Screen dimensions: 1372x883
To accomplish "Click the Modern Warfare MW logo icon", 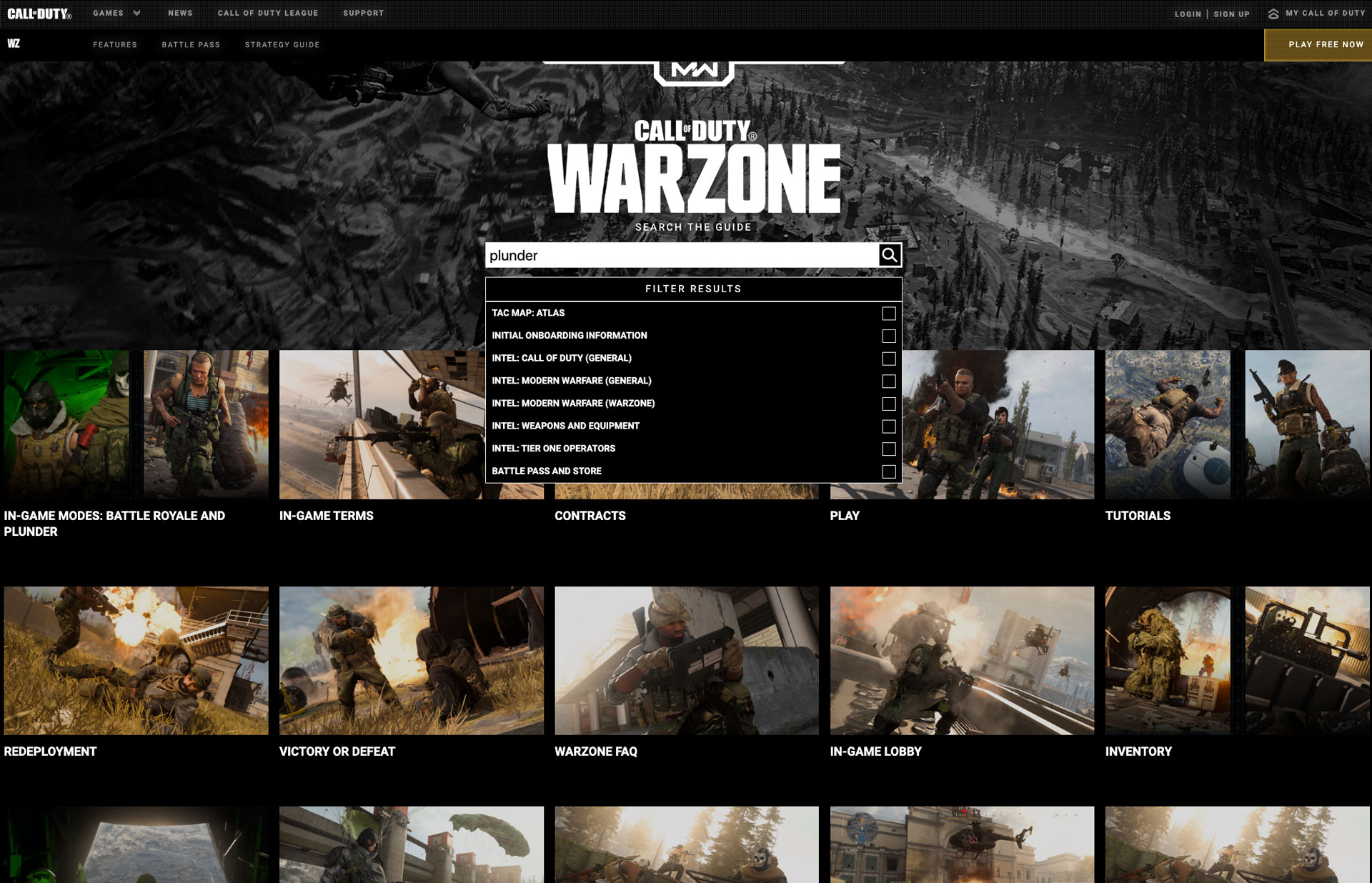I will (x=693, y=72).
